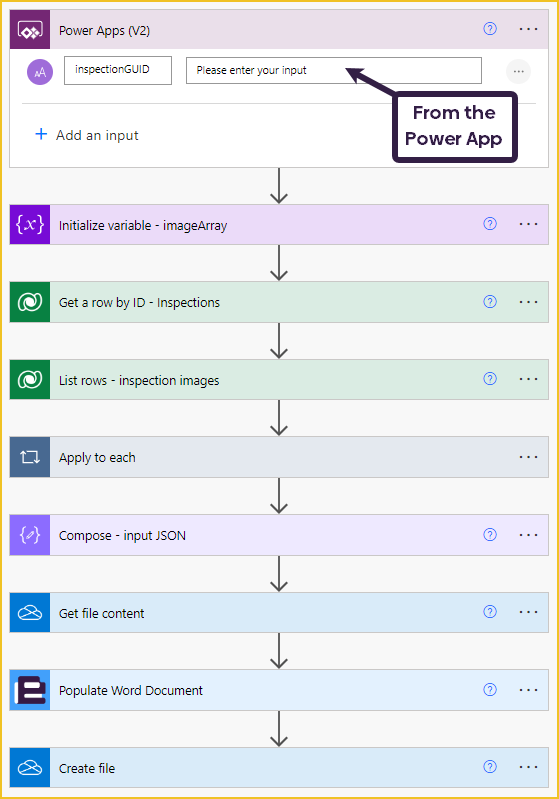
Task: Open options menu for inspectionGUID input
Action: (x=518, y=71)
